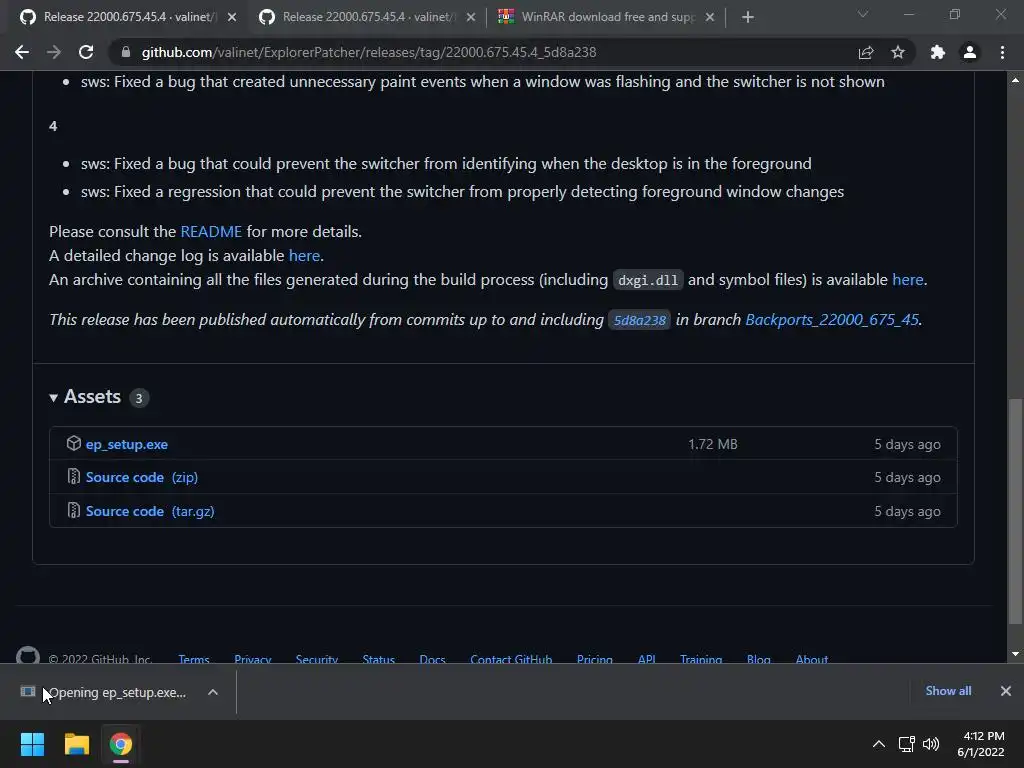Close the second Release tab
Screen dimensions: 1024x768
point(471,17)
